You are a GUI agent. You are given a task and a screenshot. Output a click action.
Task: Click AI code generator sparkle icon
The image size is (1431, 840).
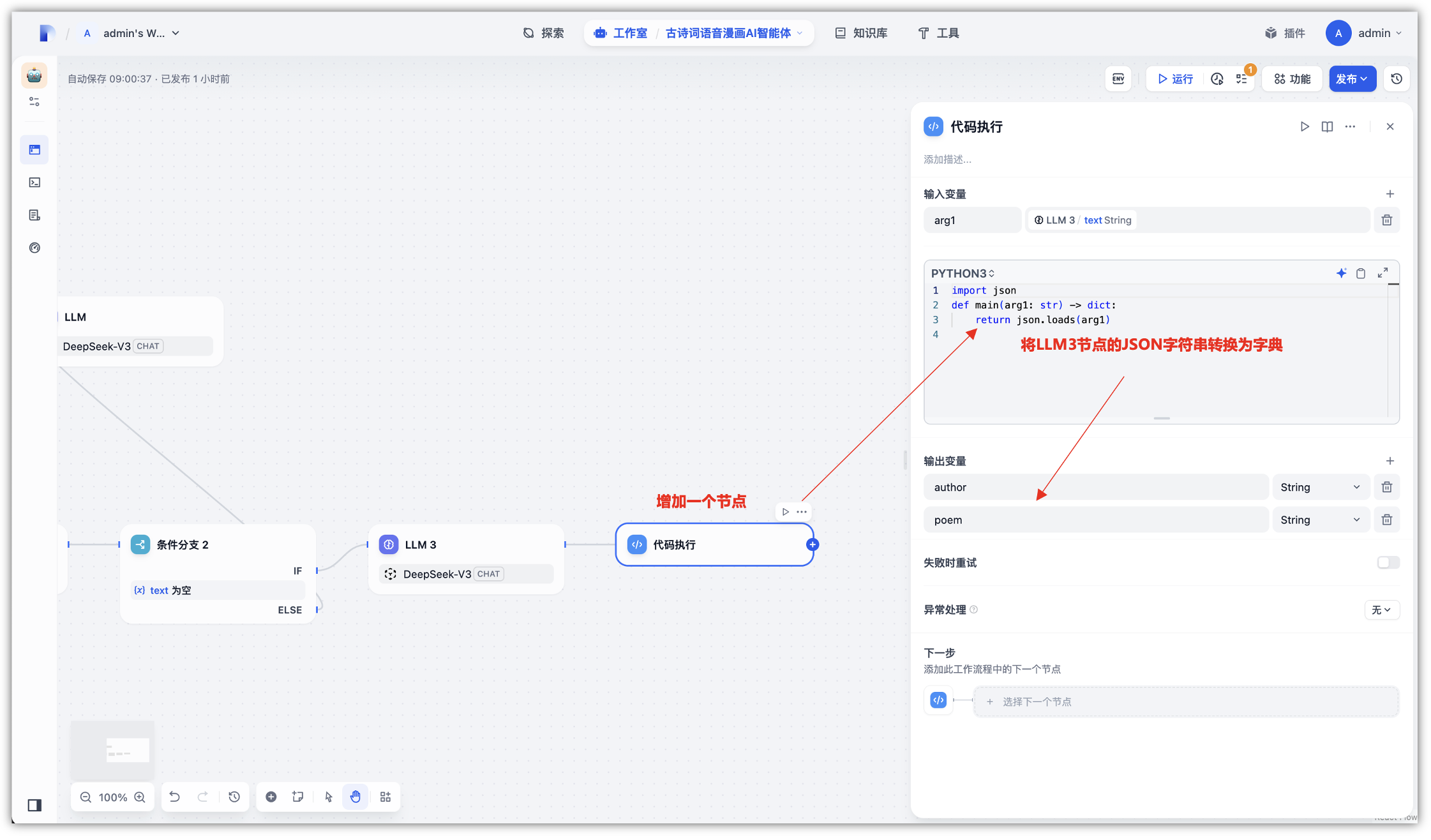click(x=1341, y=273)
